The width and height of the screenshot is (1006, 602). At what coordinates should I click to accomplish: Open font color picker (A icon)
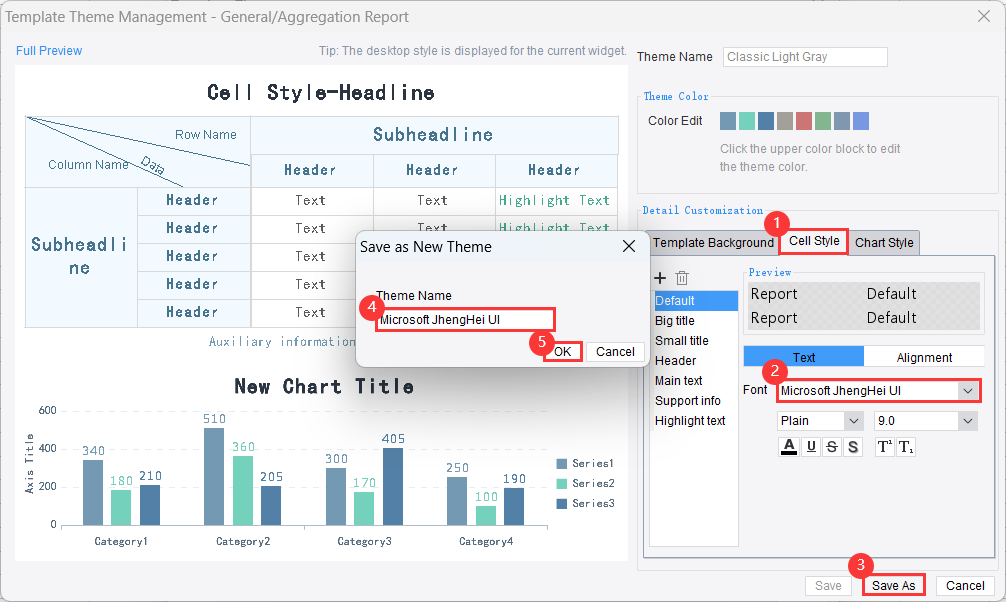click(x=789, y=447)
